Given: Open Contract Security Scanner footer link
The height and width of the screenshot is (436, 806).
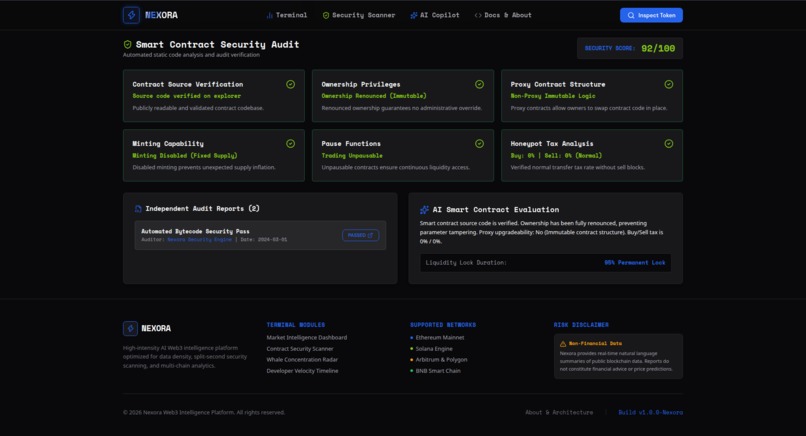Looking at the screenshot, I should pos(300,349).
